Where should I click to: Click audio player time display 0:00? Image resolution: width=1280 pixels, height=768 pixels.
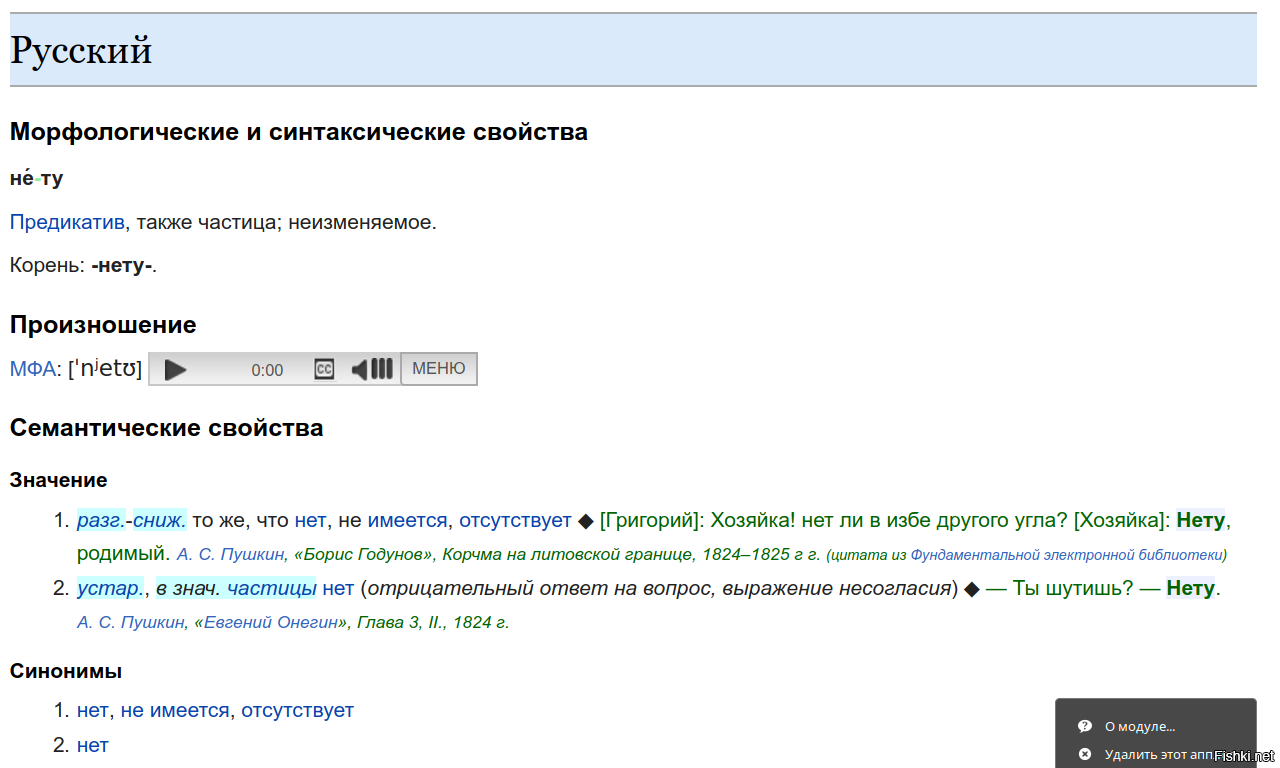click(x=267, y=370)
